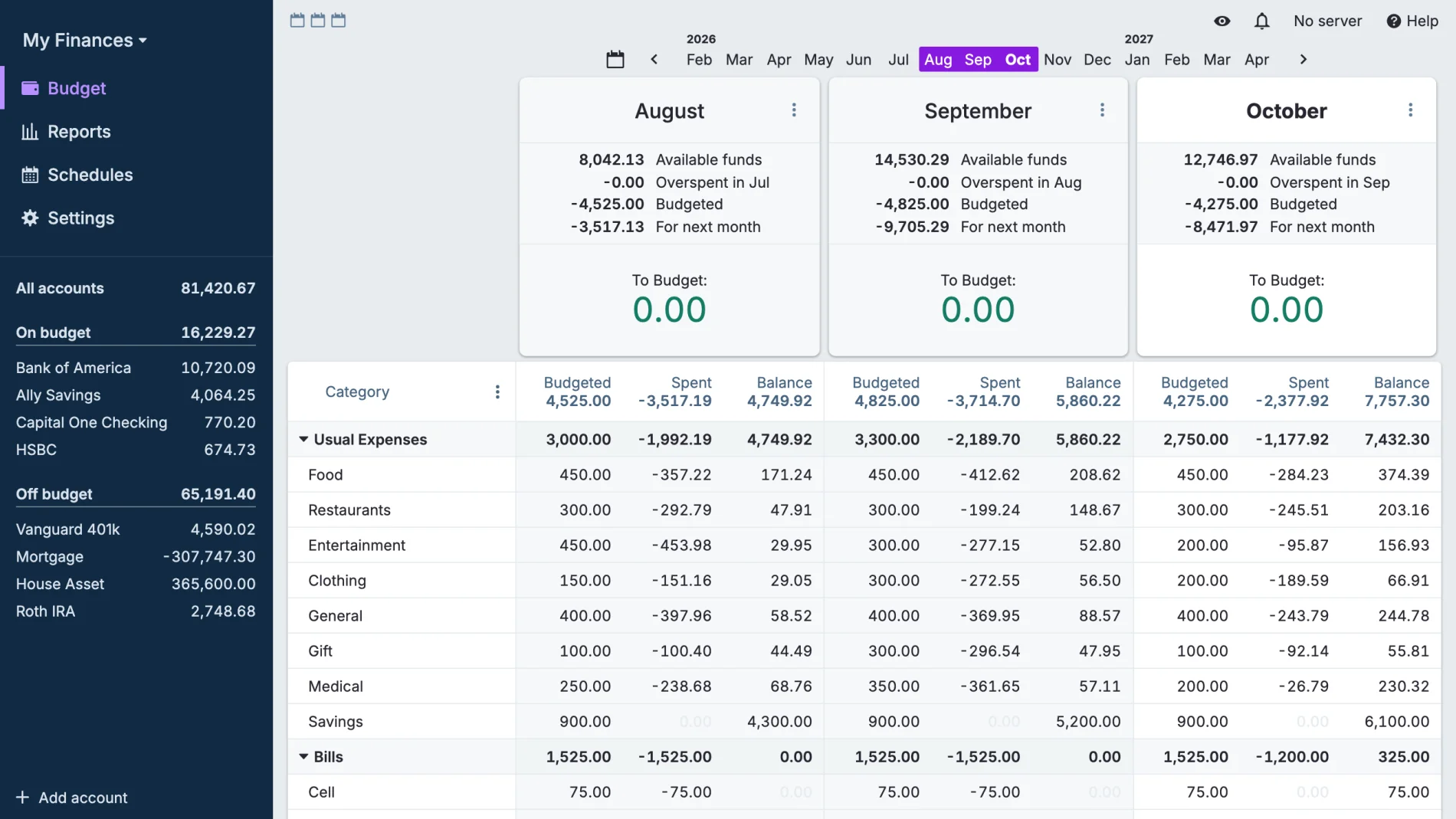This screenshot has height=819, width=1456.
Task: Open Help menu
Action: (x=1412, y=21)
